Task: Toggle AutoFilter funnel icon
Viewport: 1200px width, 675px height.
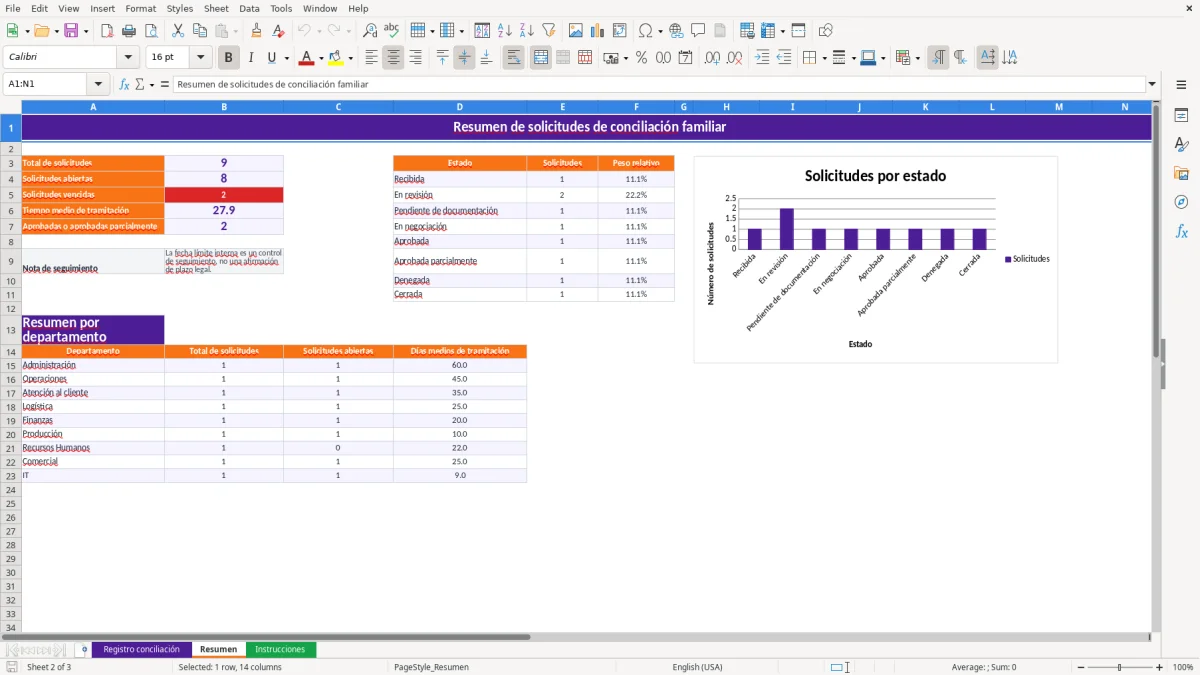Action: click(549, 31)
